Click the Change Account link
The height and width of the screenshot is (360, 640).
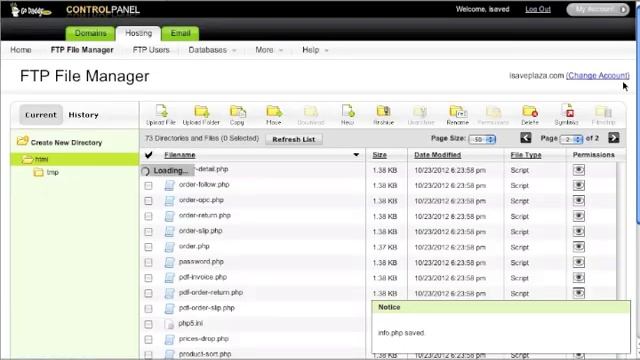point(598,76)
